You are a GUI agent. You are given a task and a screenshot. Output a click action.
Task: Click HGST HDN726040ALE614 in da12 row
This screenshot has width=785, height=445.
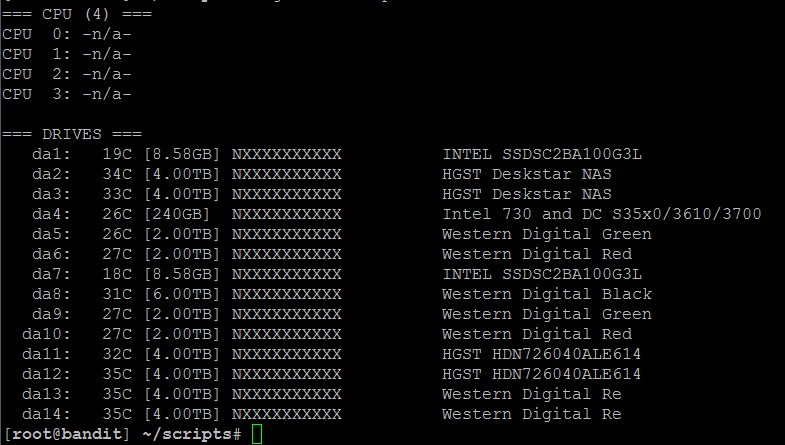coord(542,374)
